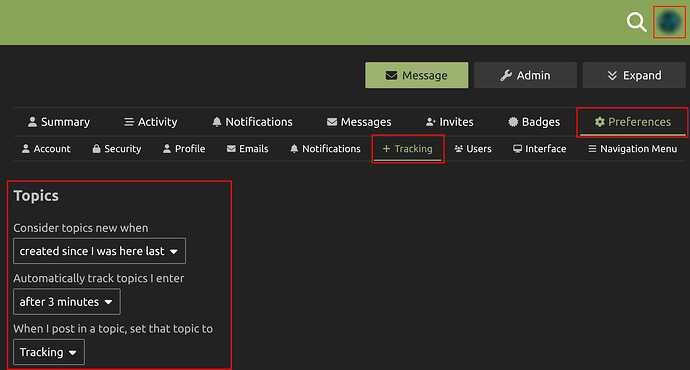Click 'Automatically track topics I enter' label
The height and width of the screenshot is (370, 690).
coord(99,278)
